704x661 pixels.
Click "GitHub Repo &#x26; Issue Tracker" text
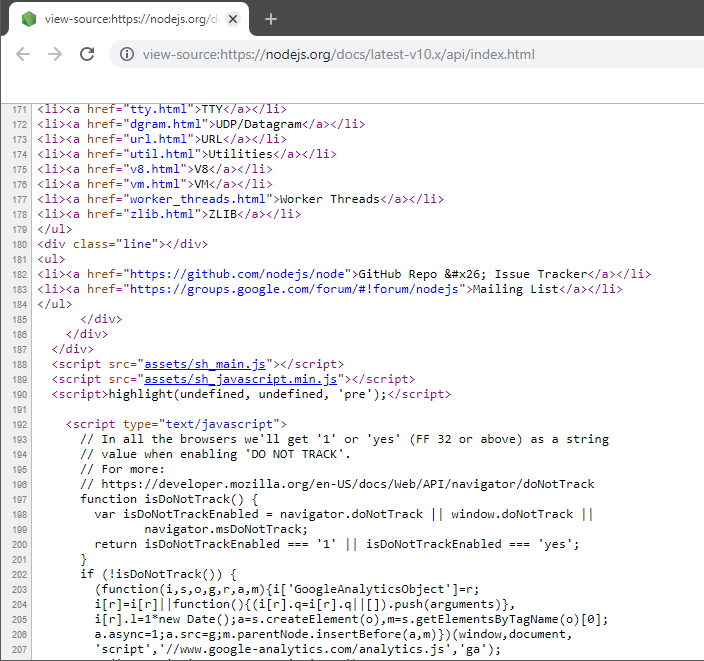472,274
